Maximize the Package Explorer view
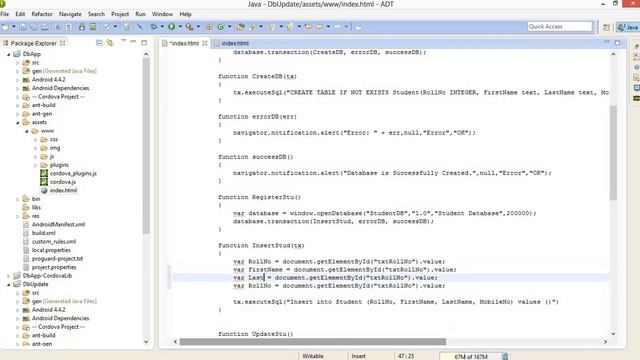Viewport: 640px width, 360px height. point(144,42)
